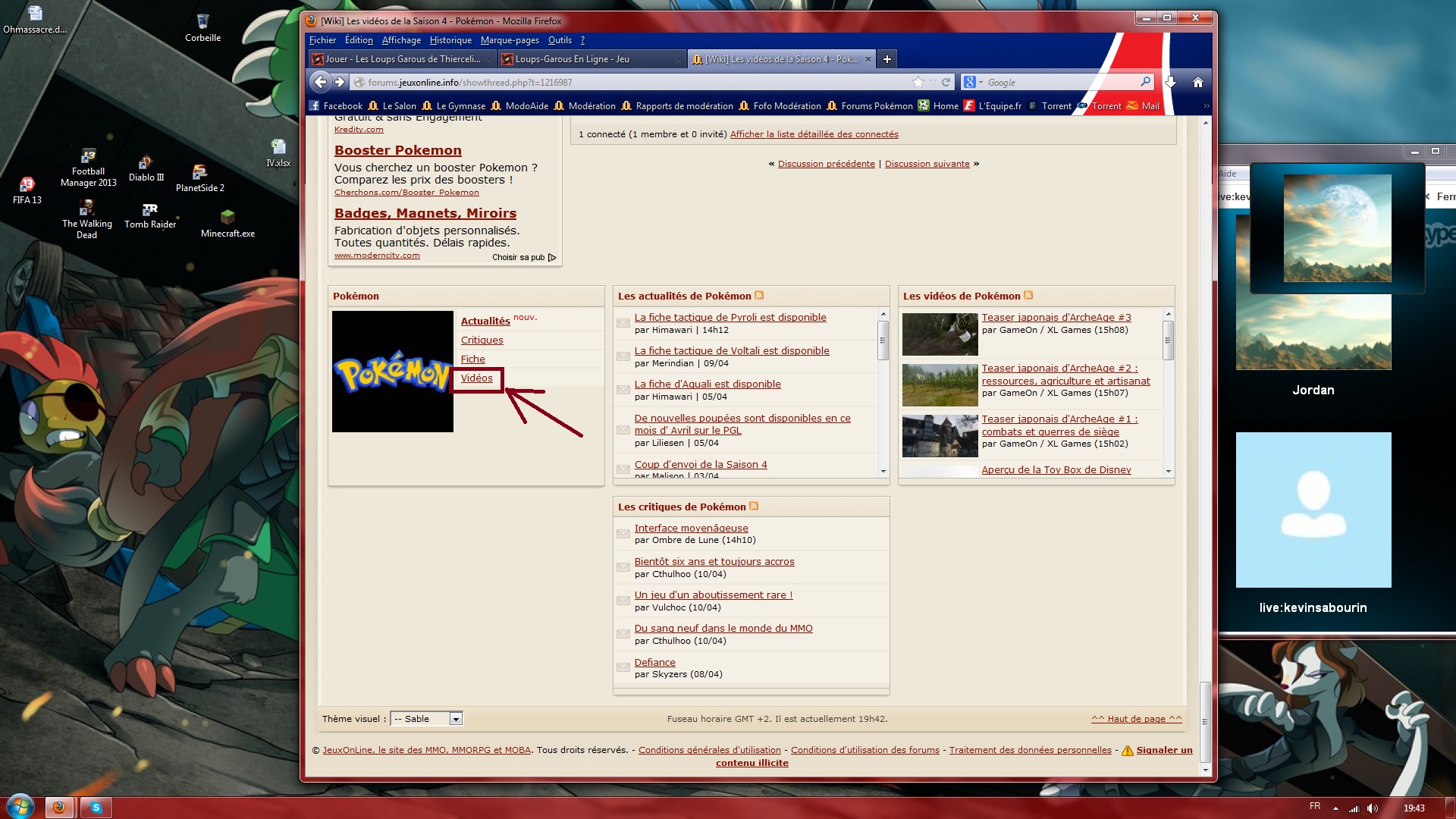Switch to Loups-Garous En Ligne - Jeu tab
The height and width of the screenshot is (819, 1456).
591,59
